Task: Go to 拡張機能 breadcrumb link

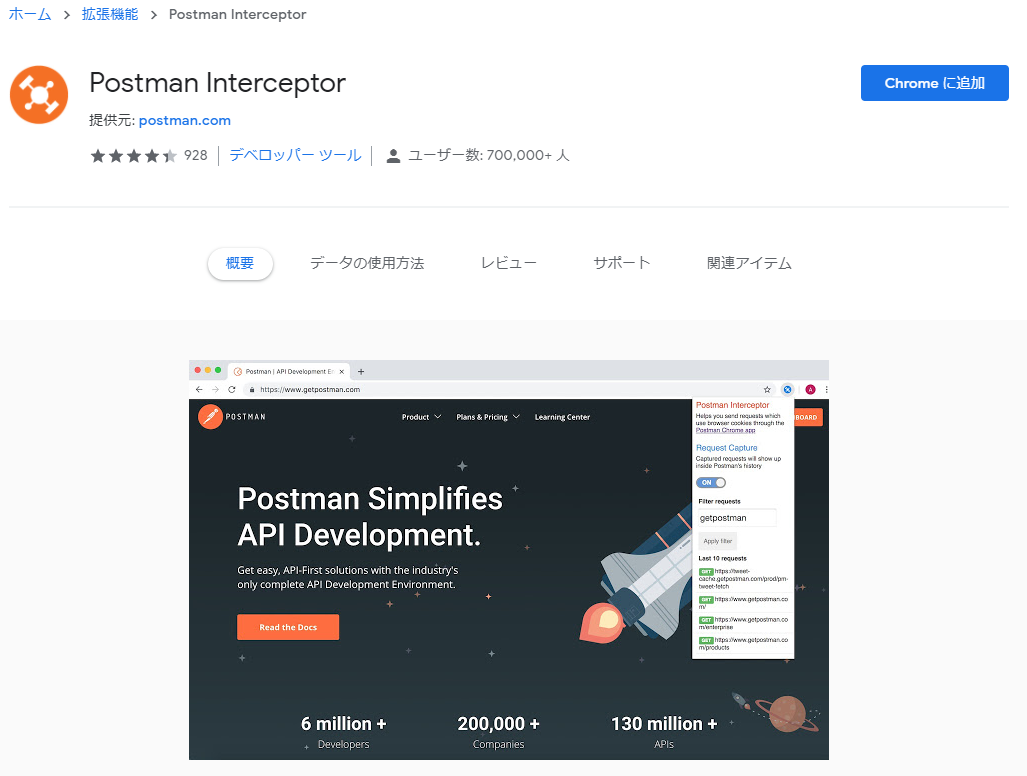Action: [x=110, y=14]
